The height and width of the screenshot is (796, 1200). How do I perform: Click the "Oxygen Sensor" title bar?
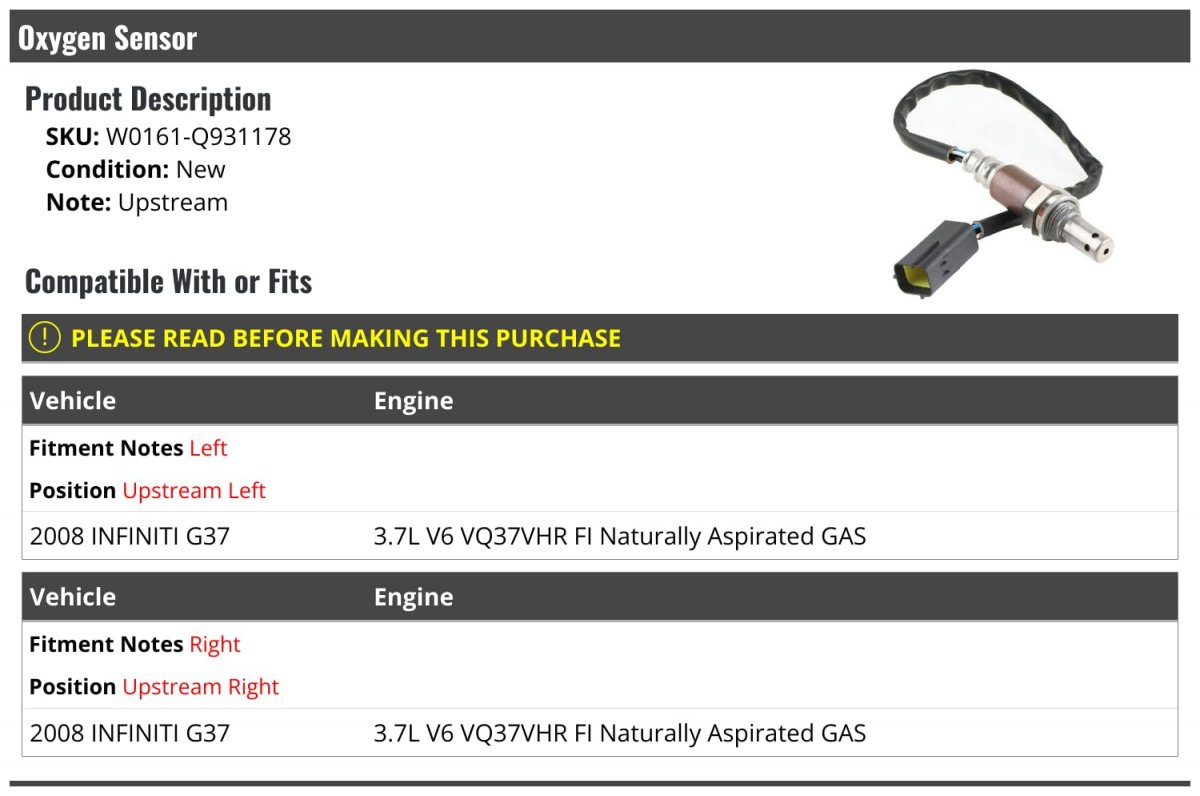click(107, 38)
